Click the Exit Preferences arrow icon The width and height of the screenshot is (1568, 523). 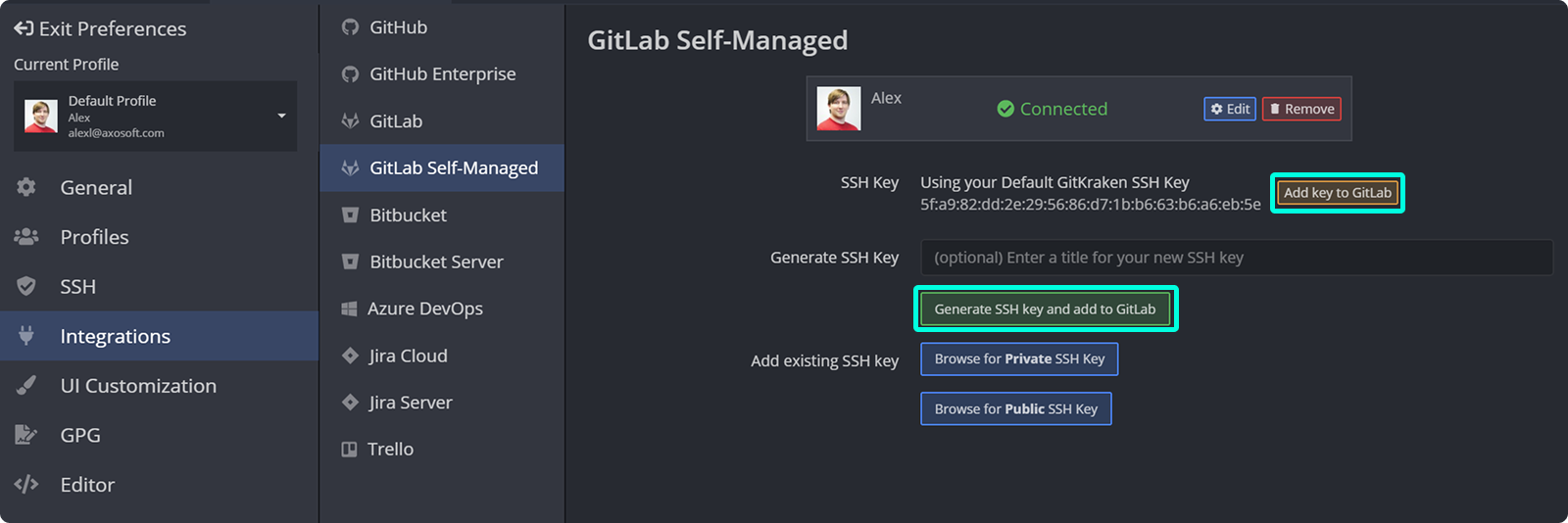(24, 28)
